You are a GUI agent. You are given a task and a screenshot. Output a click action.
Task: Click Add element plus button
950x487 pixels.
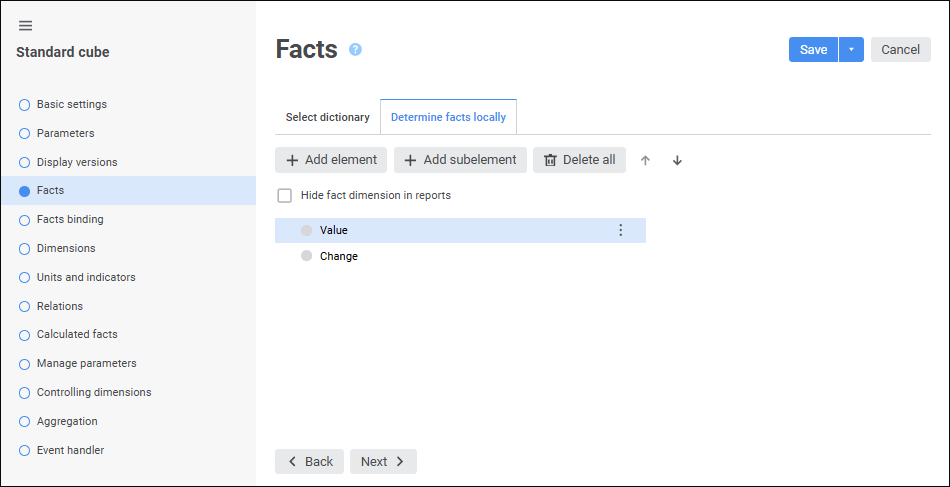click(331, 160)
